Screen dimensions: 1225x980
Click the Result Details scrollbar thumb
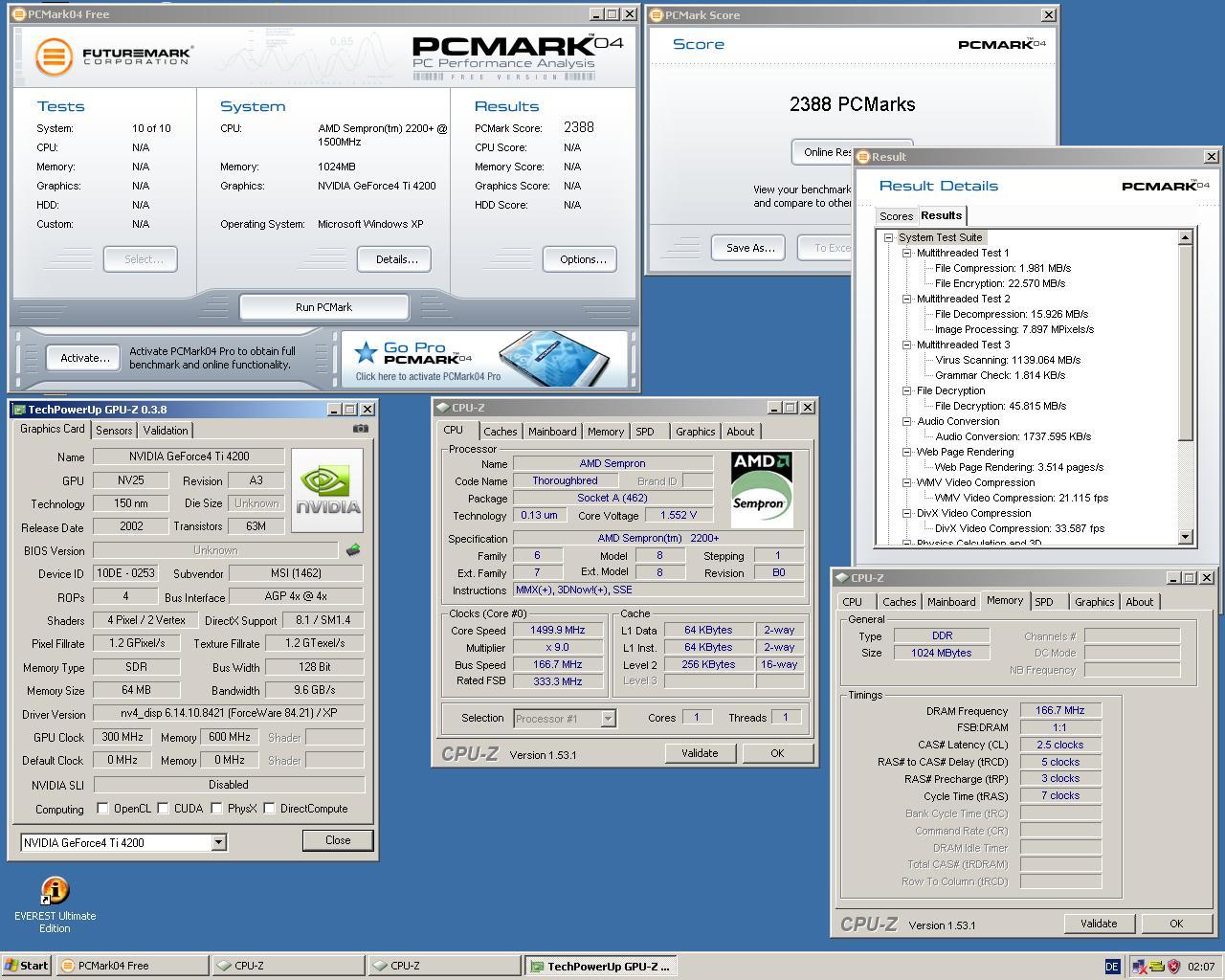[1186, 343]
